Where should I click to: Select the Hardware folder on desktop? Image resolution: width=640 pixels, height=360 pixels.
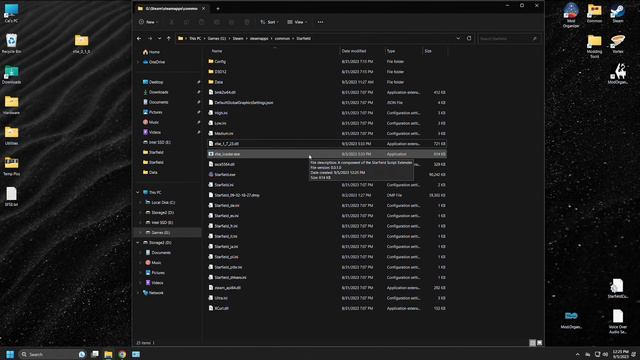[11, 104]
